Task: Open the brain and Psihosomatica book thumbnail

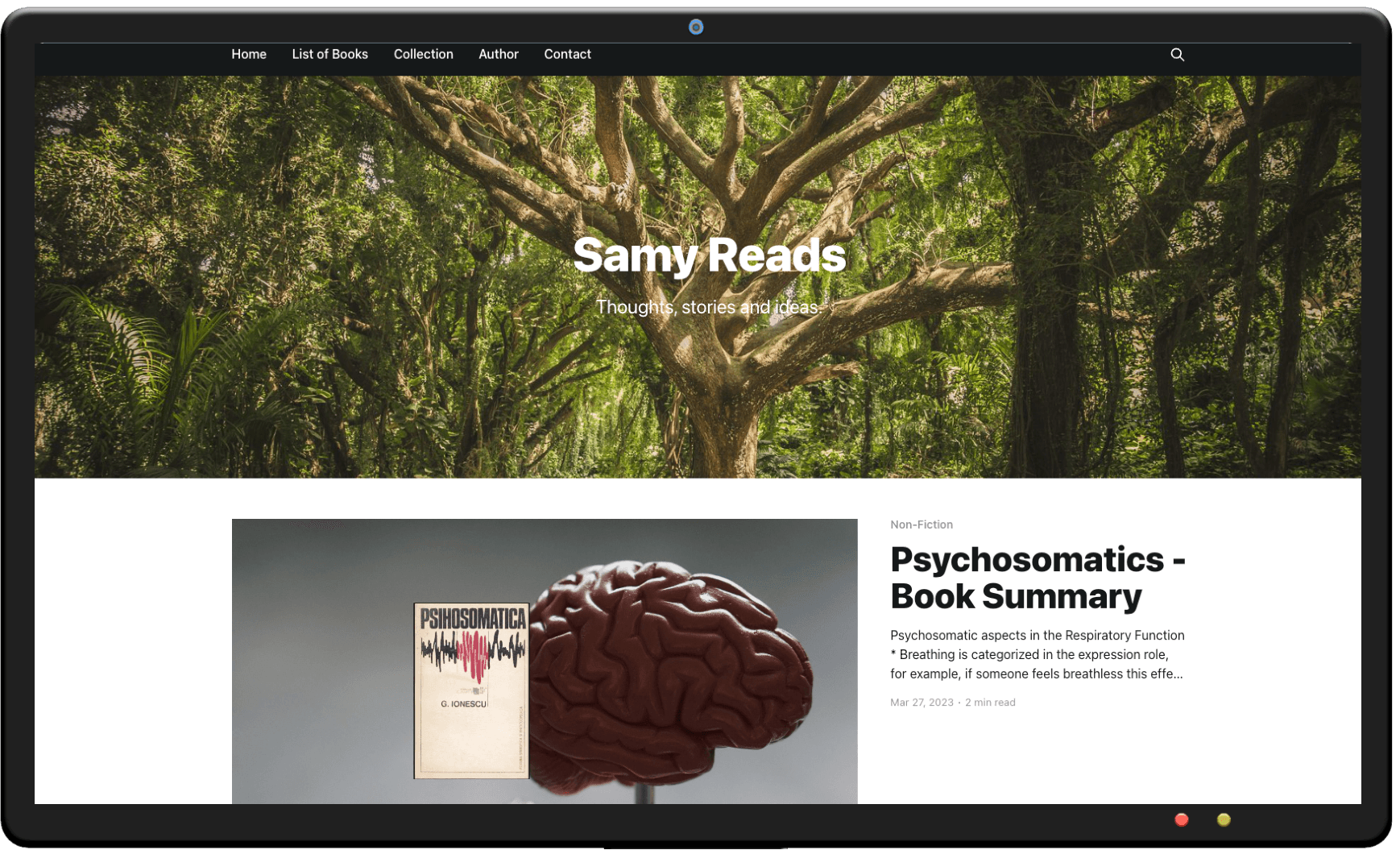Action: [x=545, y=661]
